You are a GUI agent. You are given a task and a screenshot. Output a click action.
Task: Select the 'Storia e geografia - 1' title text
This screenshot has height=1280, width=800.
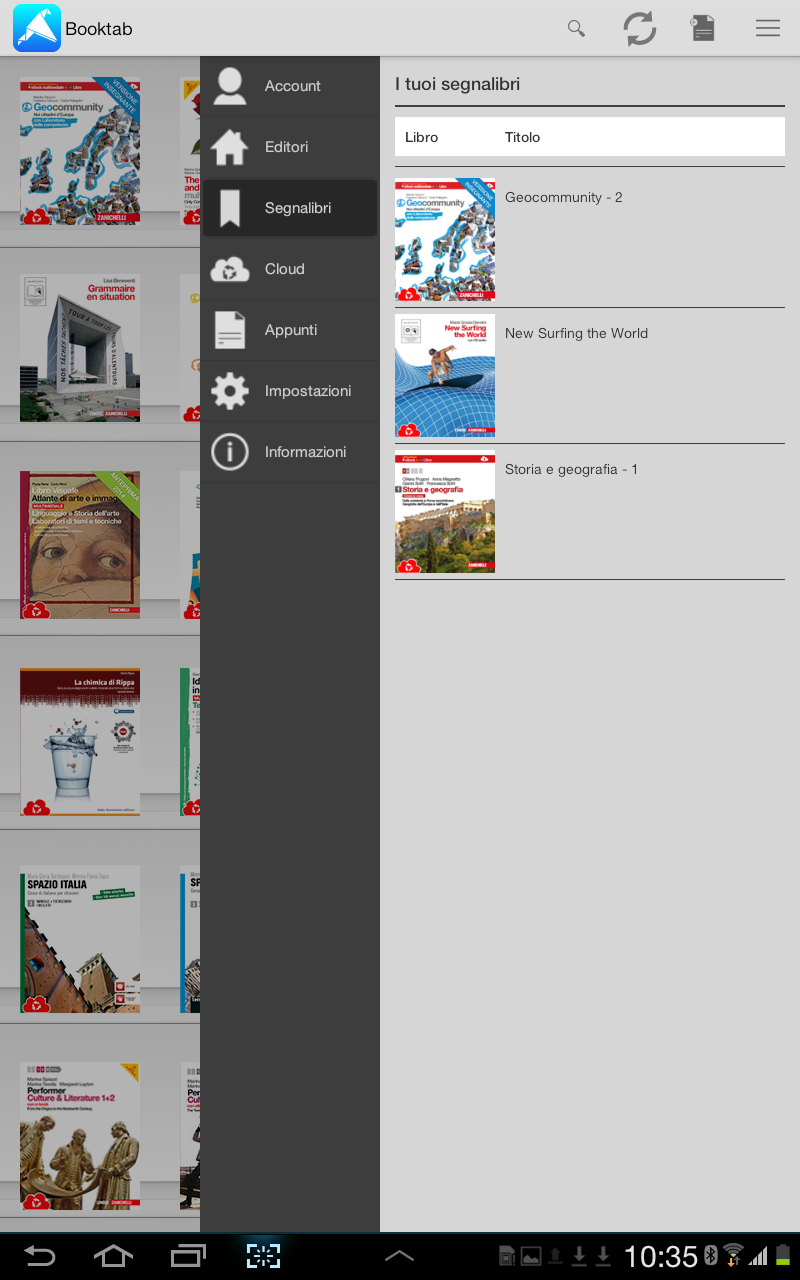[571, 470]
